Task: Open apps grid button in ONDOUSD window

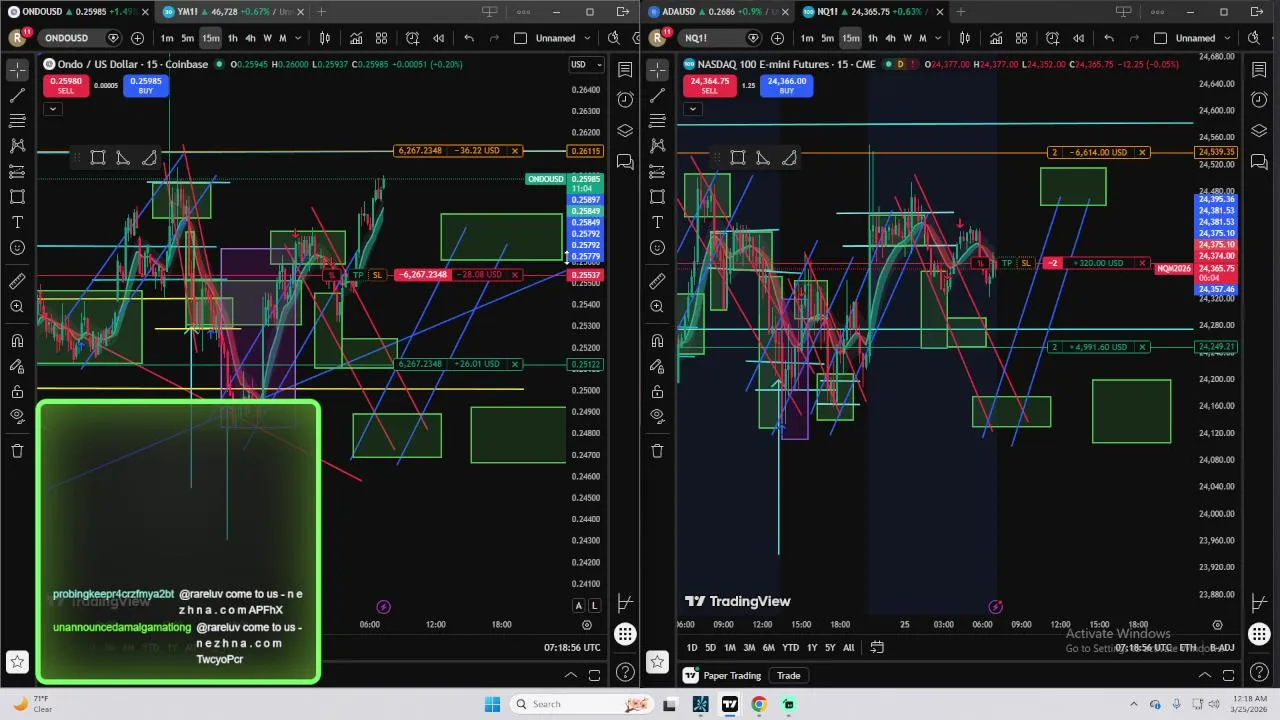Action: click(x=625, y=634)
